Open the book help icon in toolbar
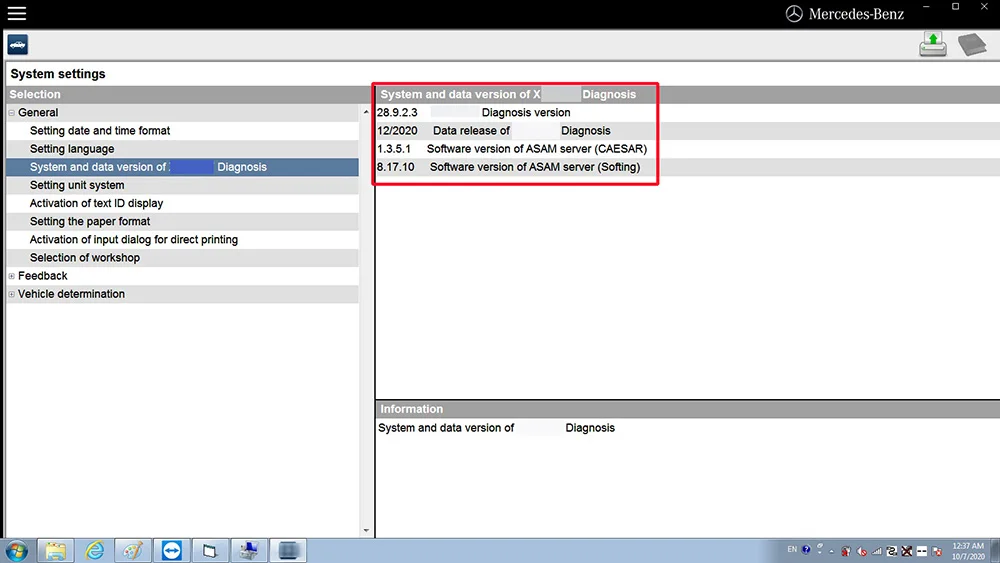The width and height of the screenshot is (1000, 563). [972, 45]
